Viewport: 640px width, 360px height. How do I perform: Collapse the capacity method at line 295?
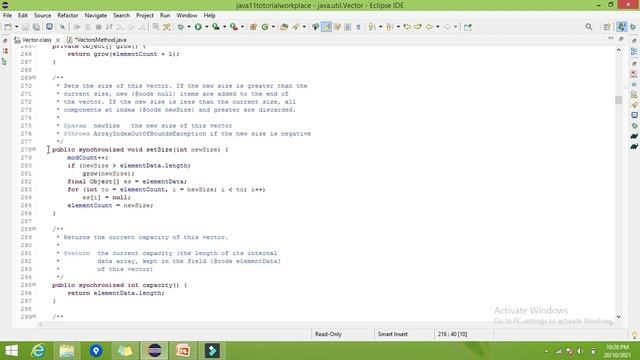[35, 285]
